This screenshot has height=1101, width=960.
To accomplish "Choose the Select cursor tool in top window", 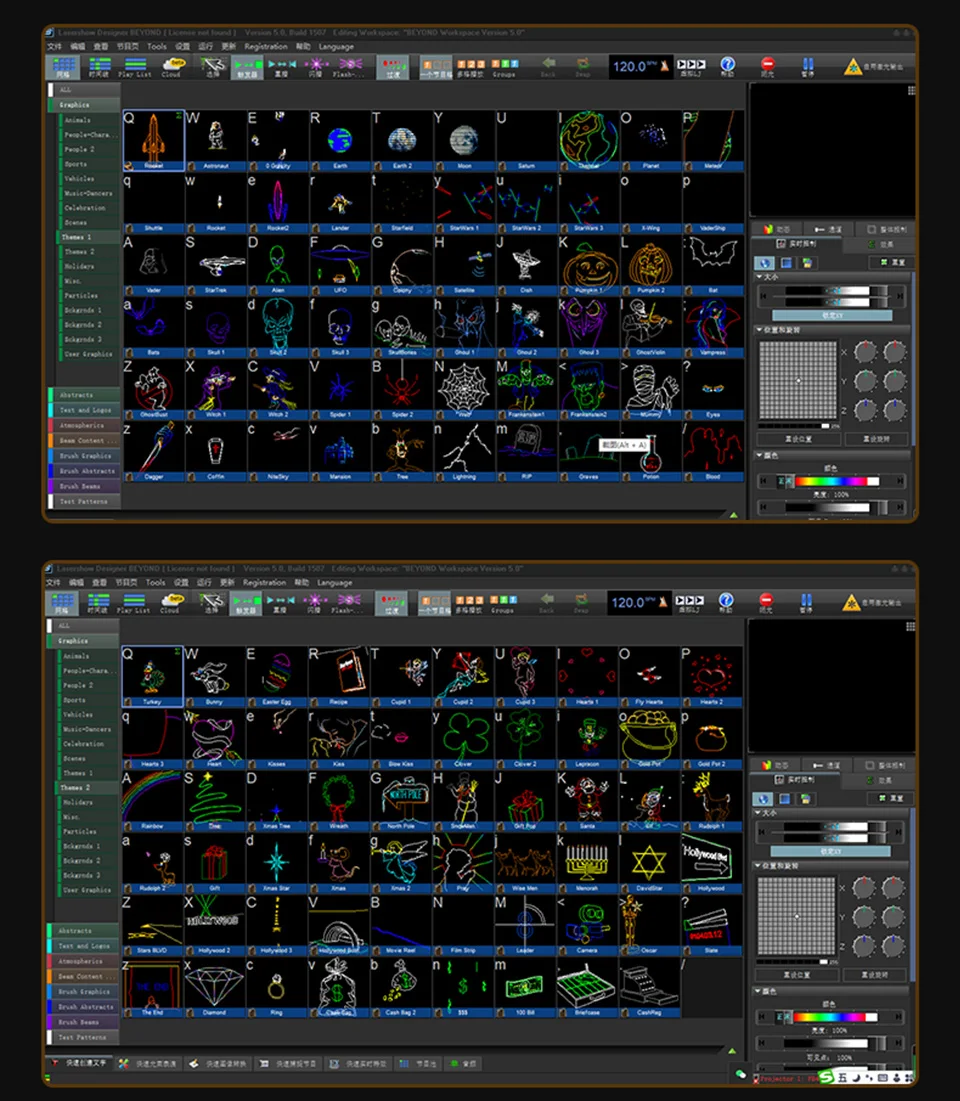I will (x=213, y=67).
